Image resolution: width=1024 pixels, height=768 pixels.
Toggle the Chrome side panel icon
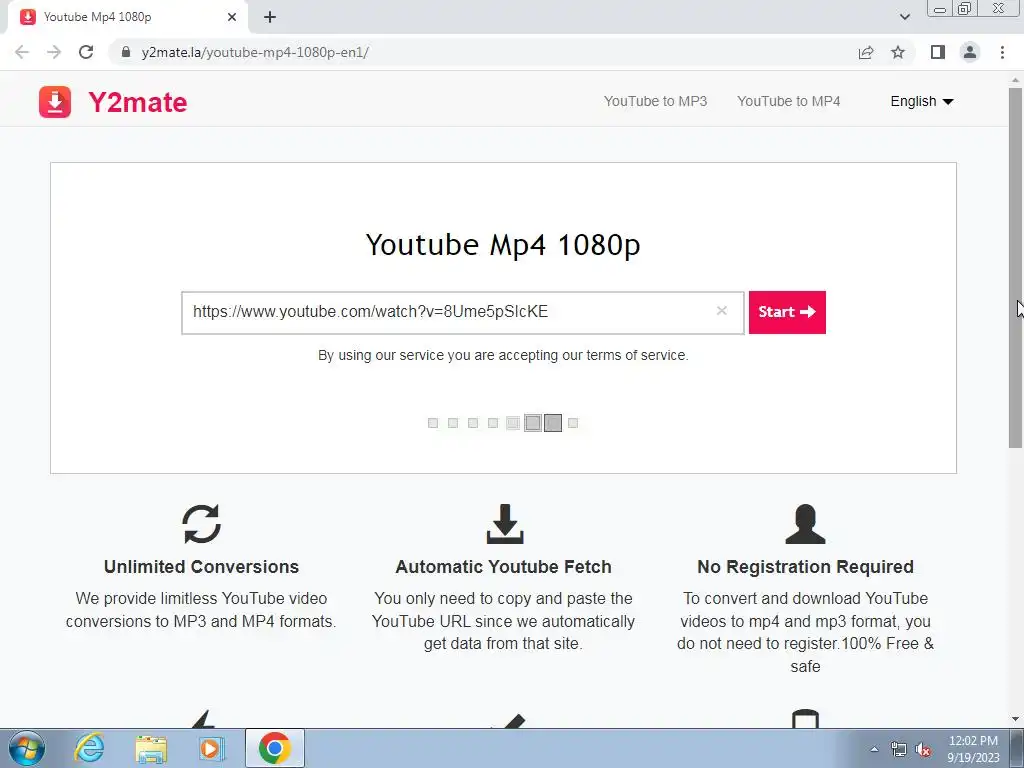coord(938,52)
